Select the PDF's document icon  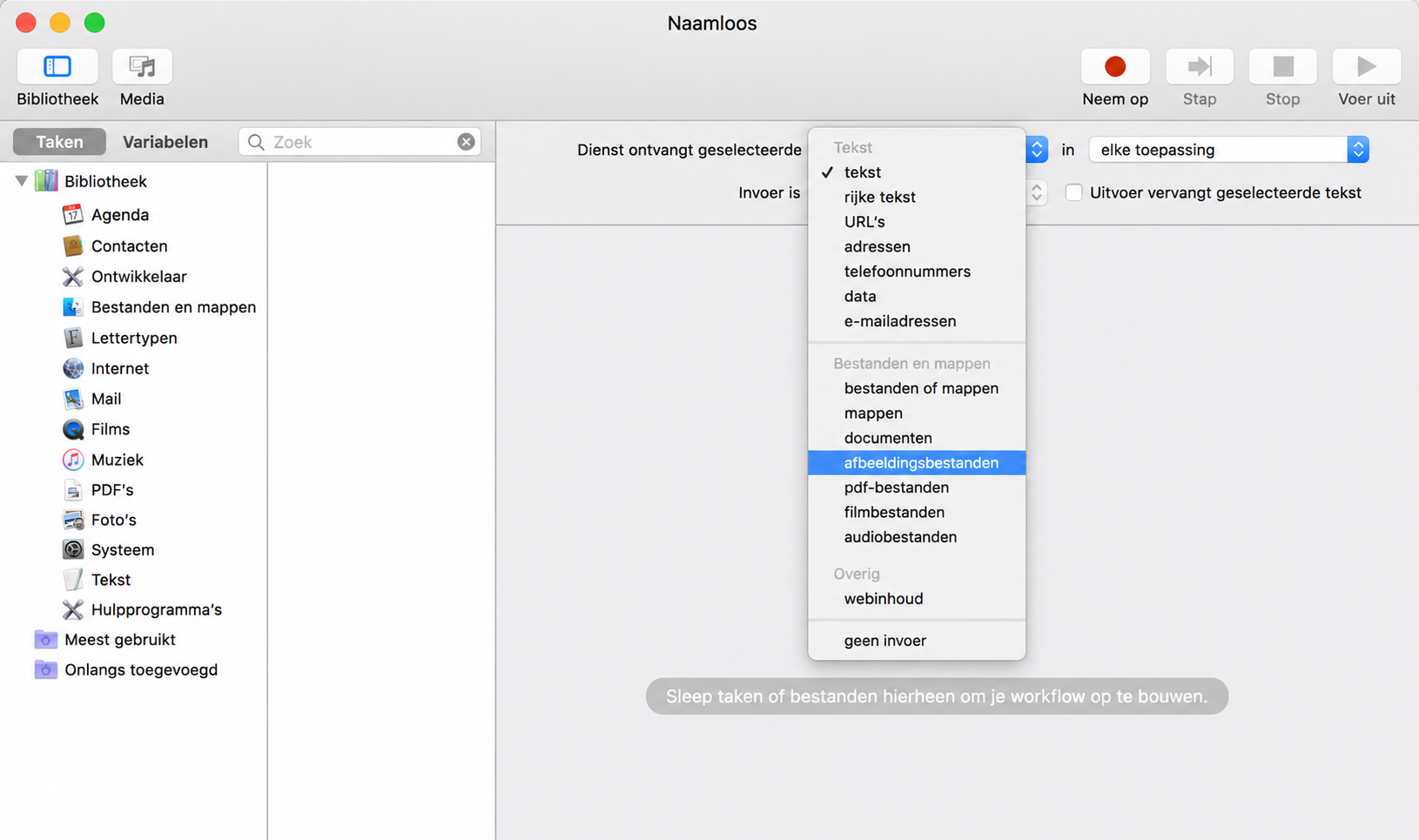pyautogui.click(x=73, y=490)
